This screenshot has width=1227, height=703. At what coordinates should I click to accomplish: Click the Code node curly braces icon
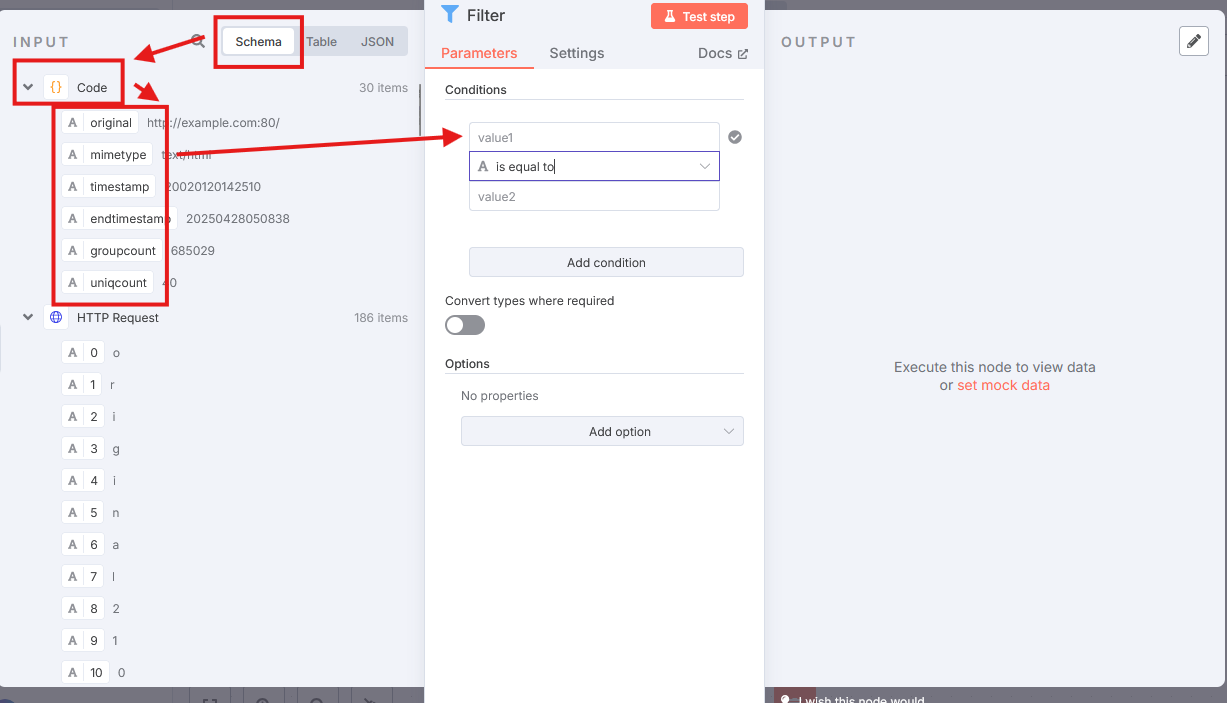click(56, 87)
